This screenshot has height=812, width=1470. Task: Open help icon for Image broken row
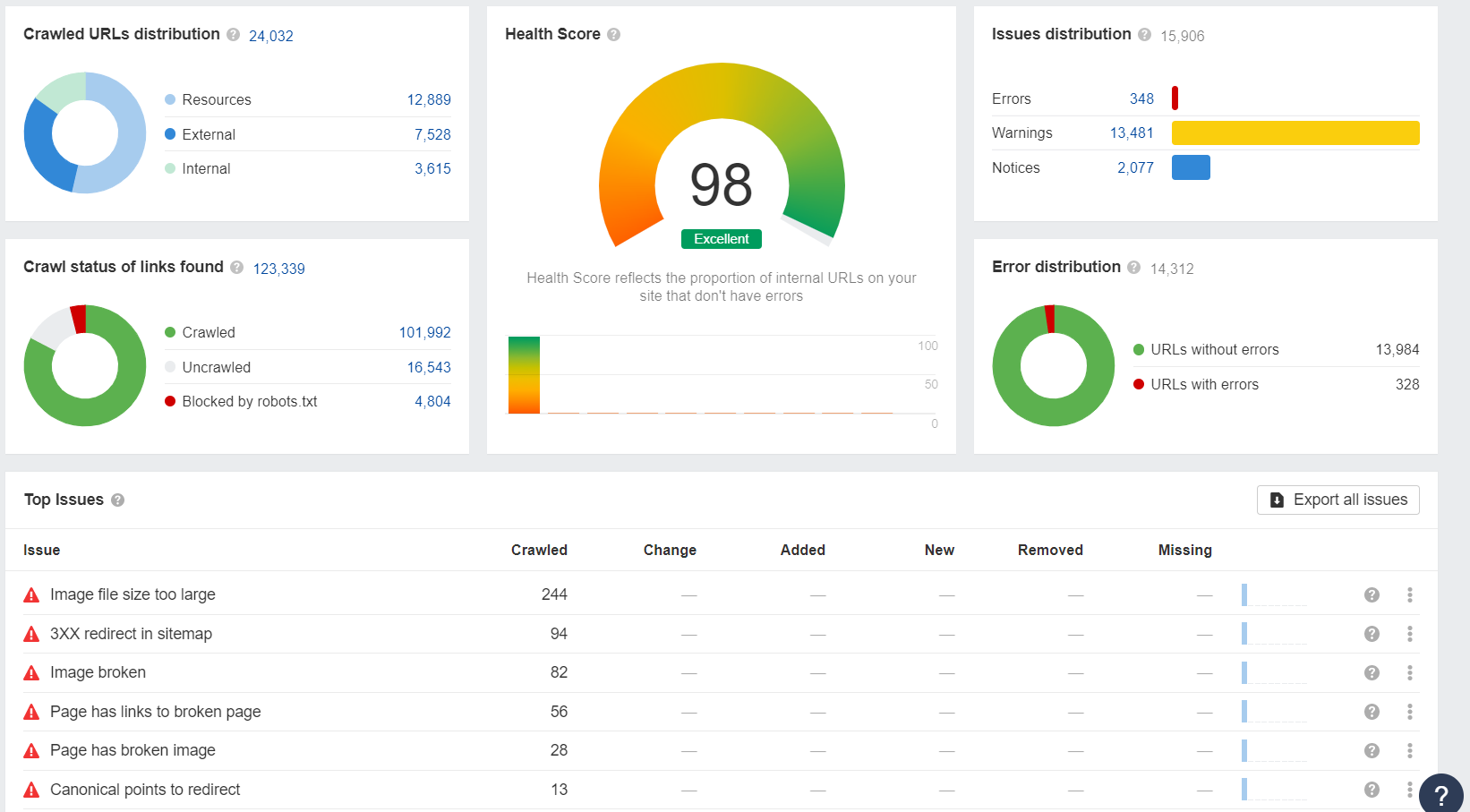[x=1372, y=673]
